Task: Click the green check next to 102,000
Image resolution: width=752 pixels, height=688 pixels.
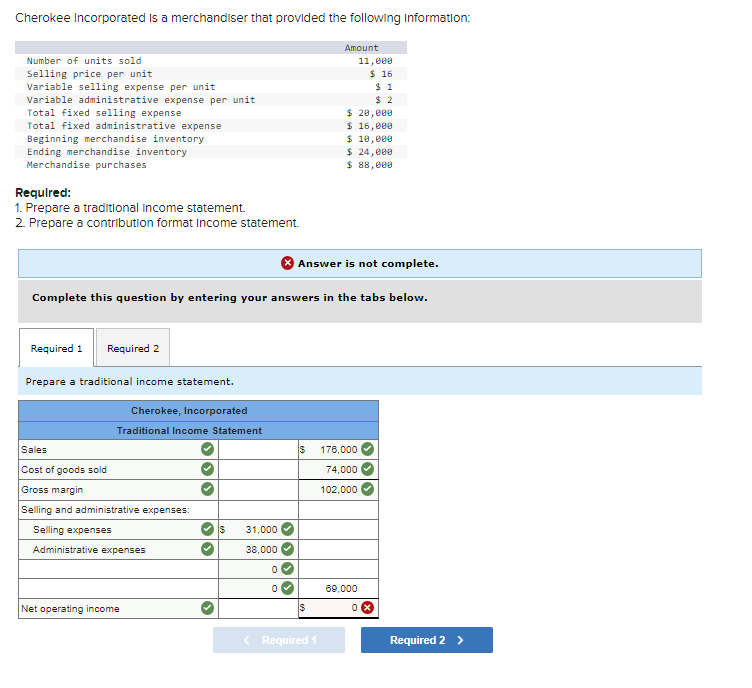Action: pyautogui.click(x=367, y=489)
